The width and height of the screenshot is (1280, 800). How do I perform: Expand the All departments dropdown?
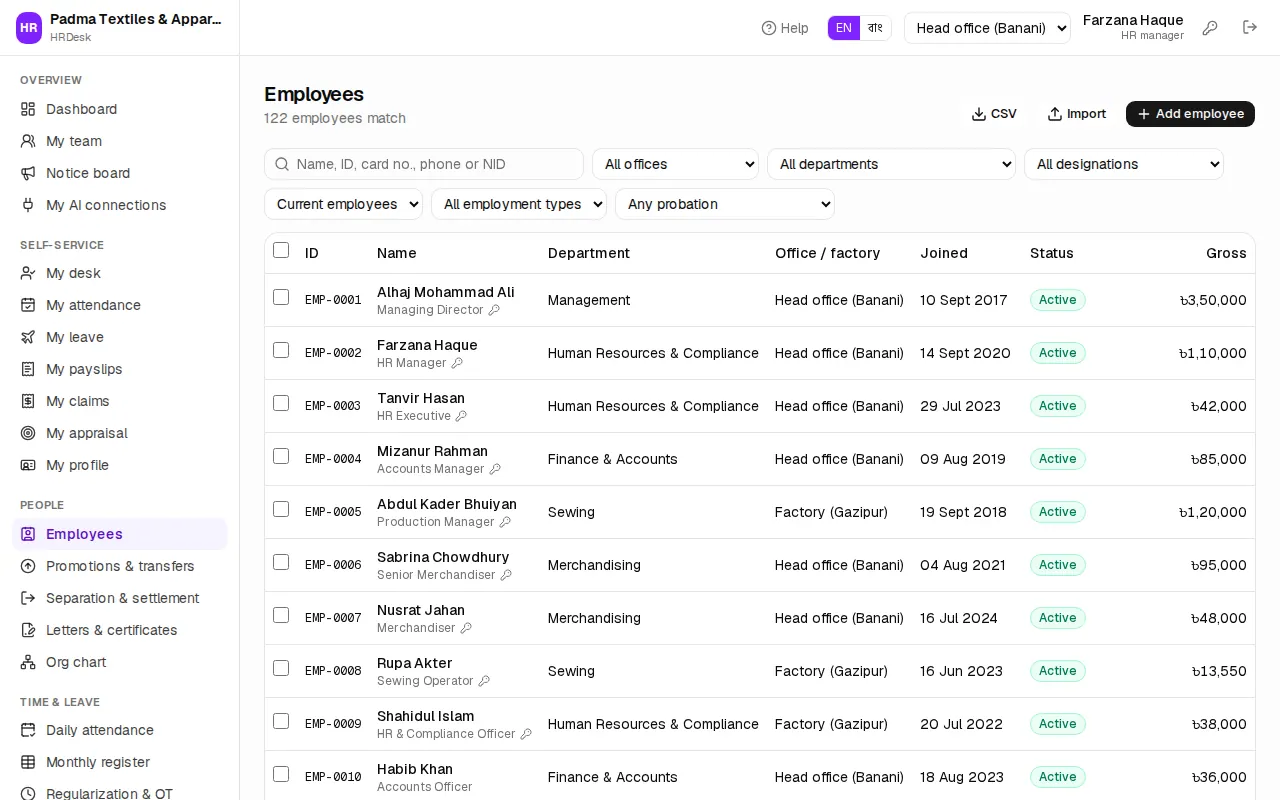[891, 164]
